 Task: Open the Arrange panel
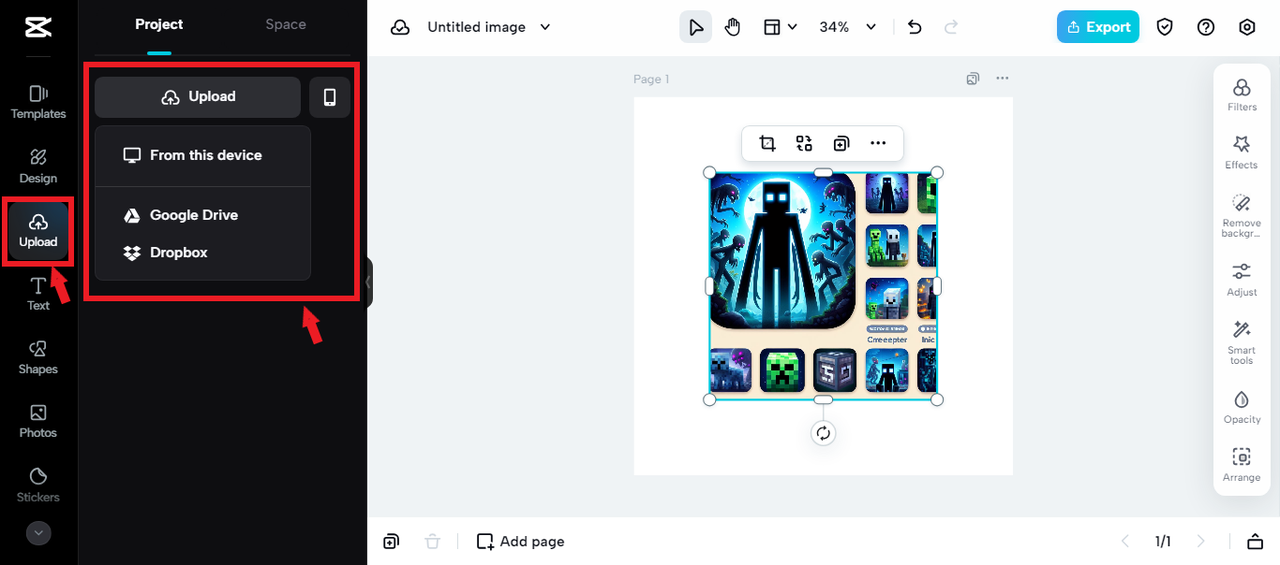(1242, 465)
